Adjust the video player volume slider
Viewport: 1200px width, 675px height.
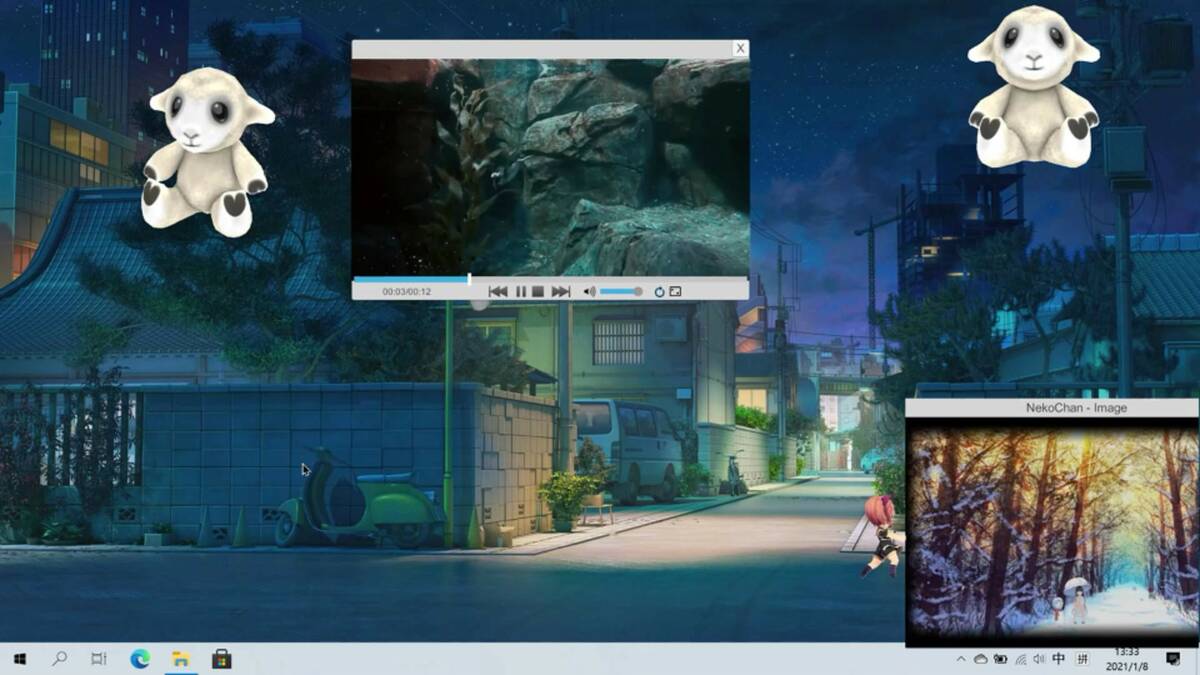621,291
